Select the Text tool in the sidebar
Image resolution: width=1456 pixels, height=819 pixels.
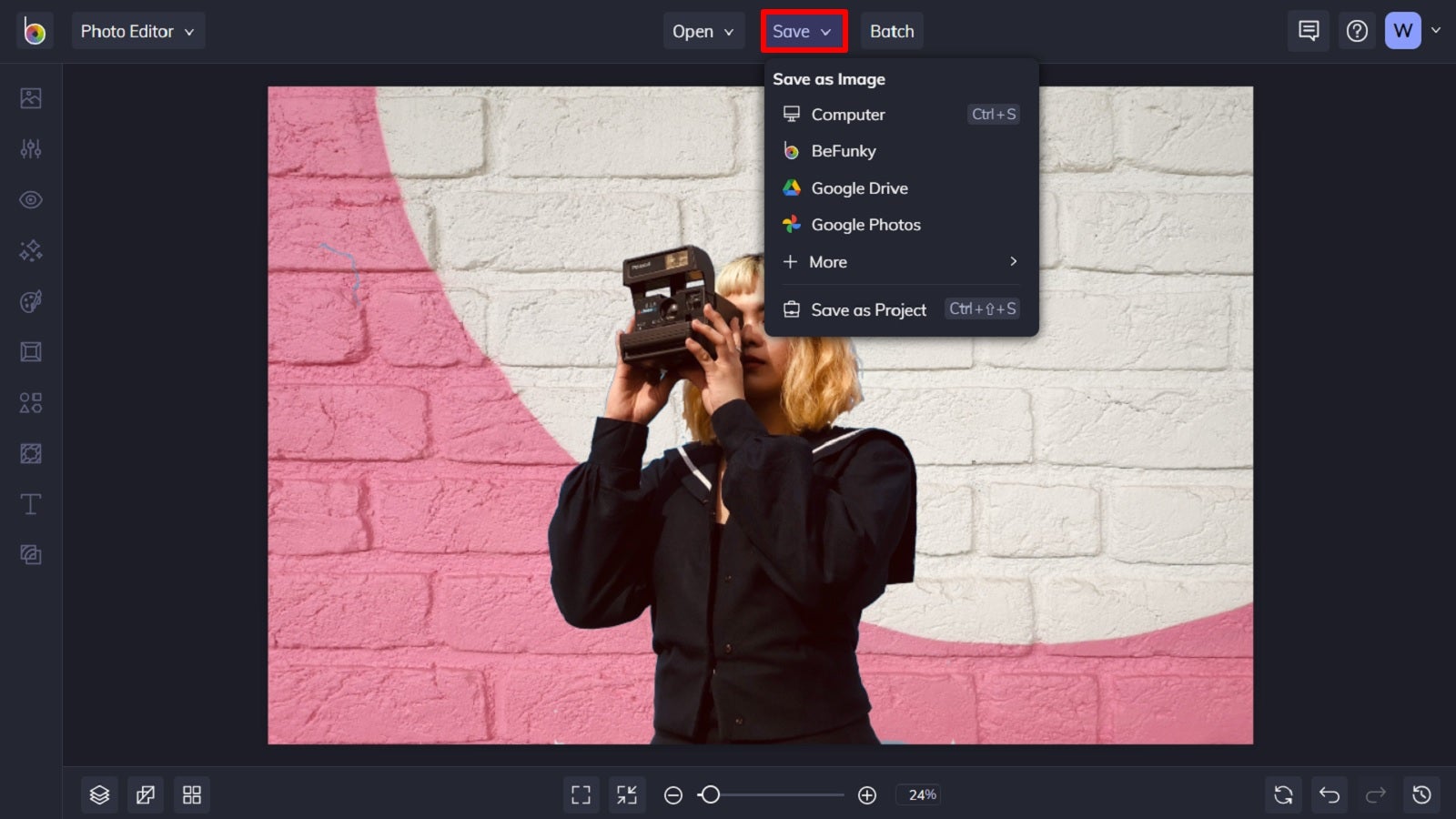pyautogui.click(x=30, y=503)
